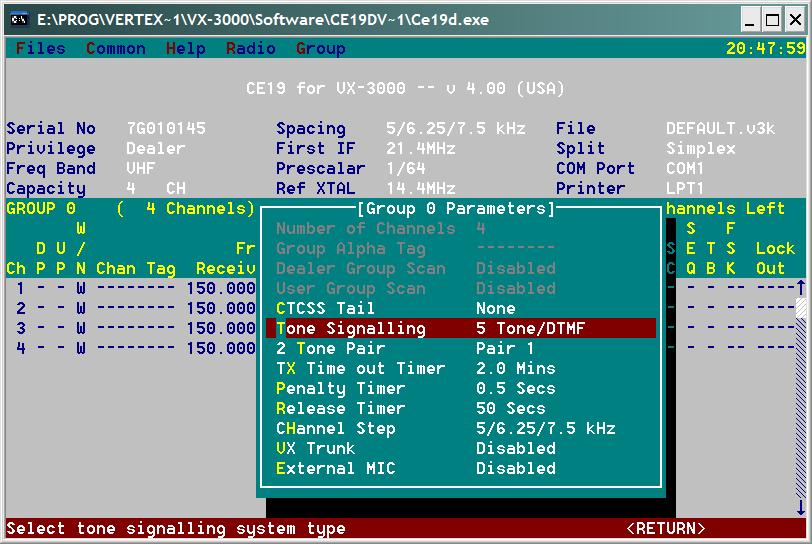Click the DEFAULT.v3k file name
This screenshot has width=812, height=544.
click(720, 128)
